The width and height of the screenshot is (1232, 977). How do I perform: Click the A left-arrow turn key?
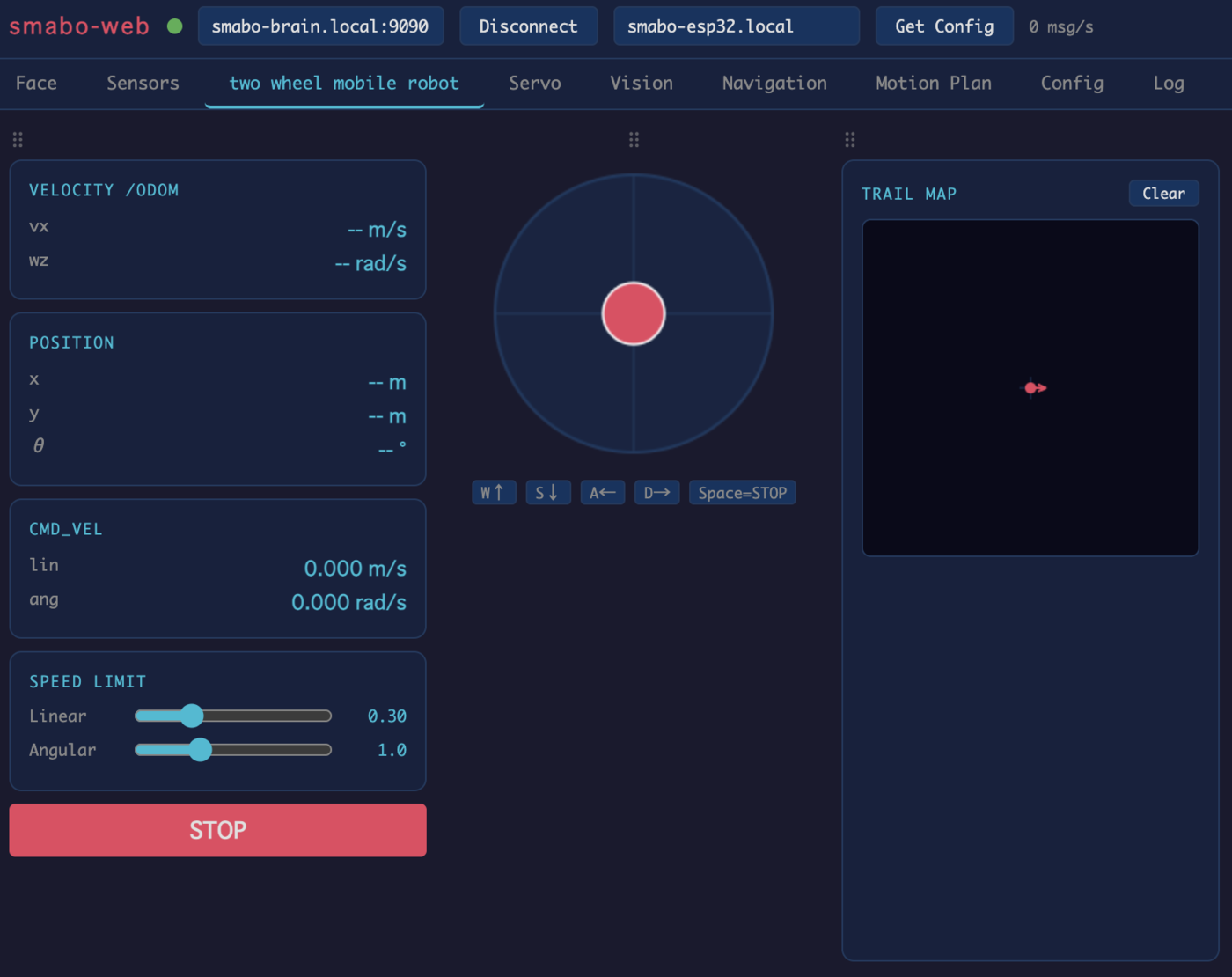602,493
